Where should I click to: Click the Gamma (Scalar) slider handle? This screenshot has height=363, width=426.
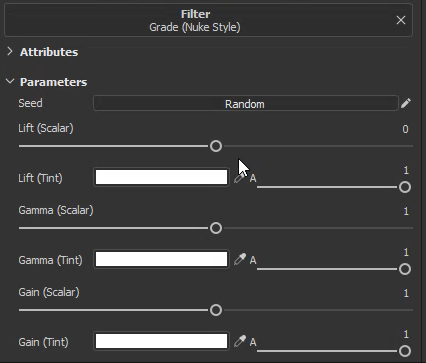216,228
